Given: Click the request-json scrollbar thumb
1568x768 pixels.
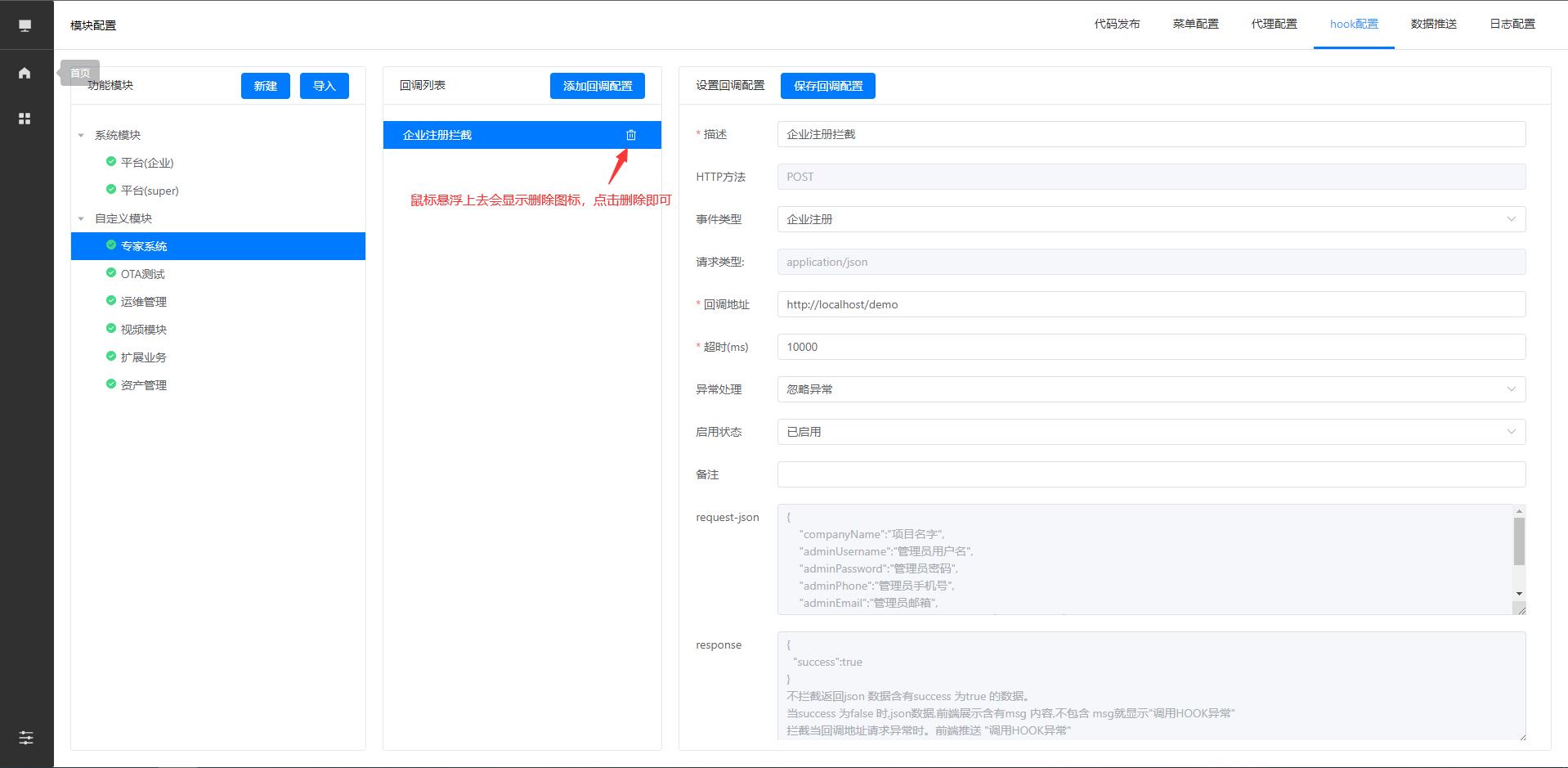Looking at the screenshot, I should point(1519,541).
